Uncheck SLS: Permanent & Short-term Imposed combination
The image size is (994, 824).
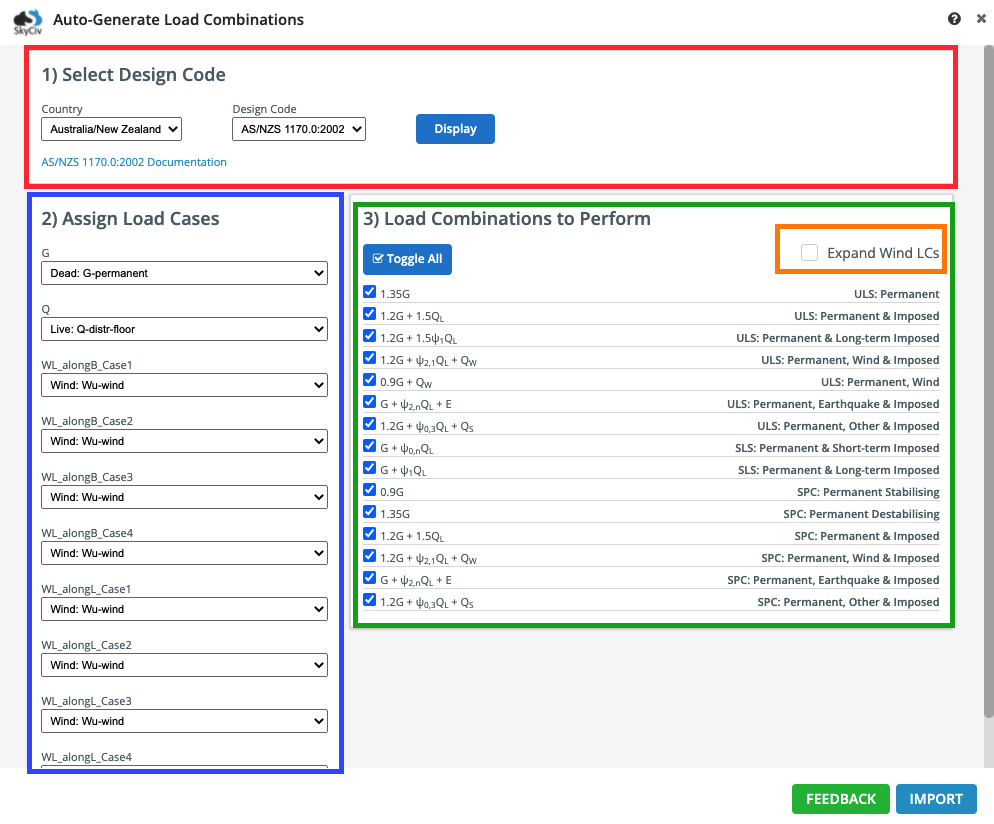(x=370, y=446)
